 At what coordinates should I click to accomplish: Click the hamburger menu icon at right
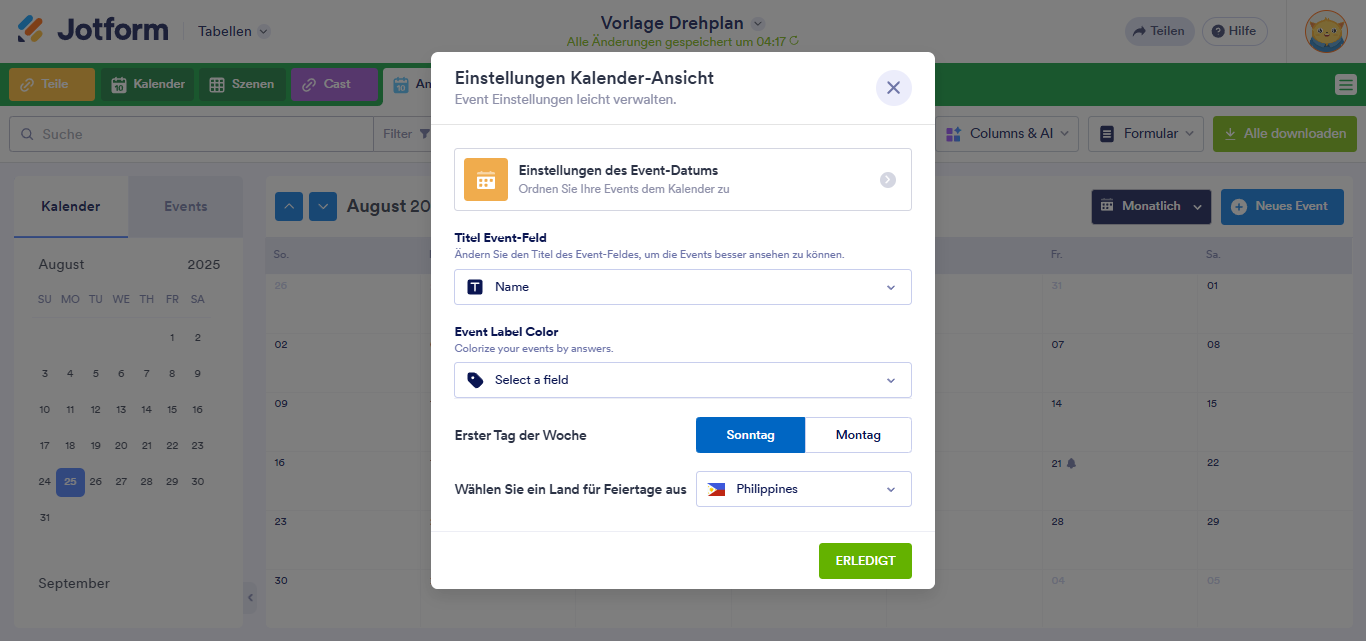pos(1345,85)
